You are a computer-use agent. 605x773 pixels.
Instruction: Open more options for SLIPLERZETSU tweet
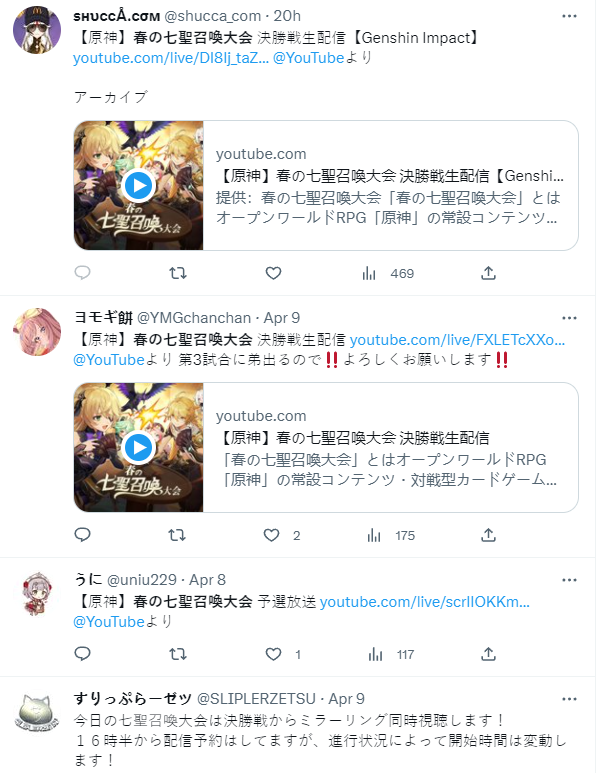569,699
